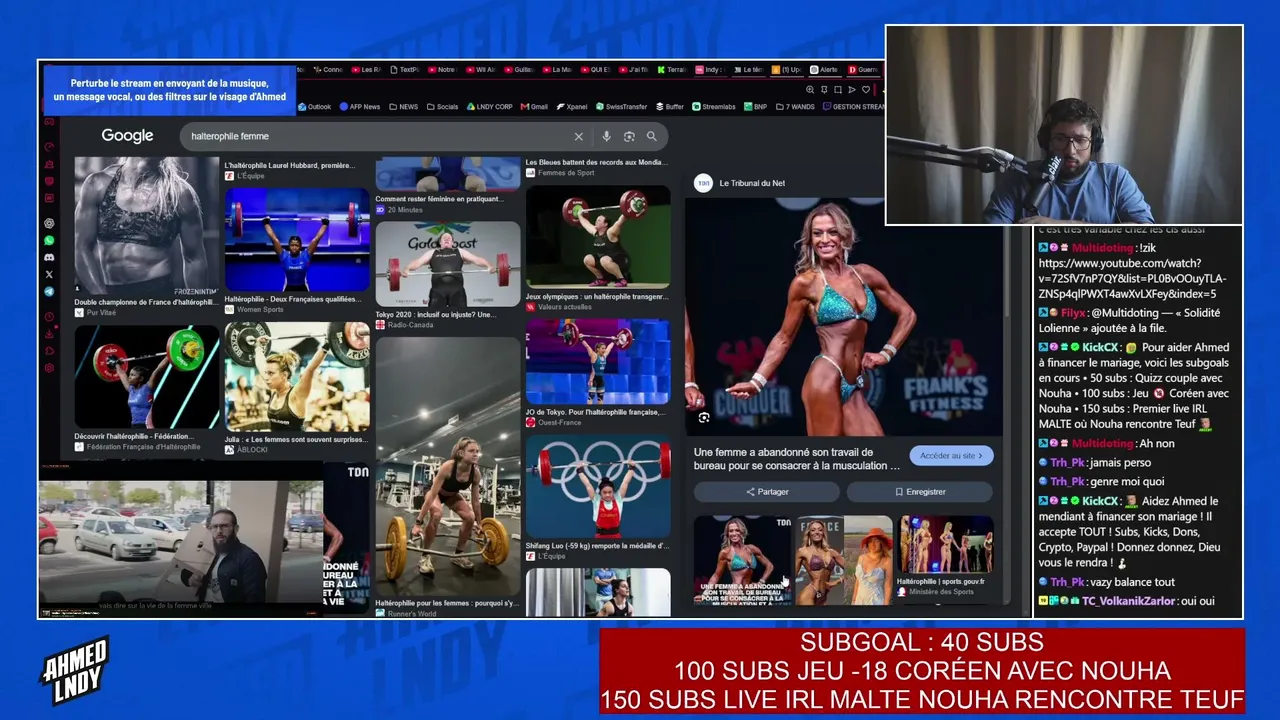Click the pin icon in the address bar
Viewport: 1280px width, 720px height.
pos(824,90)
